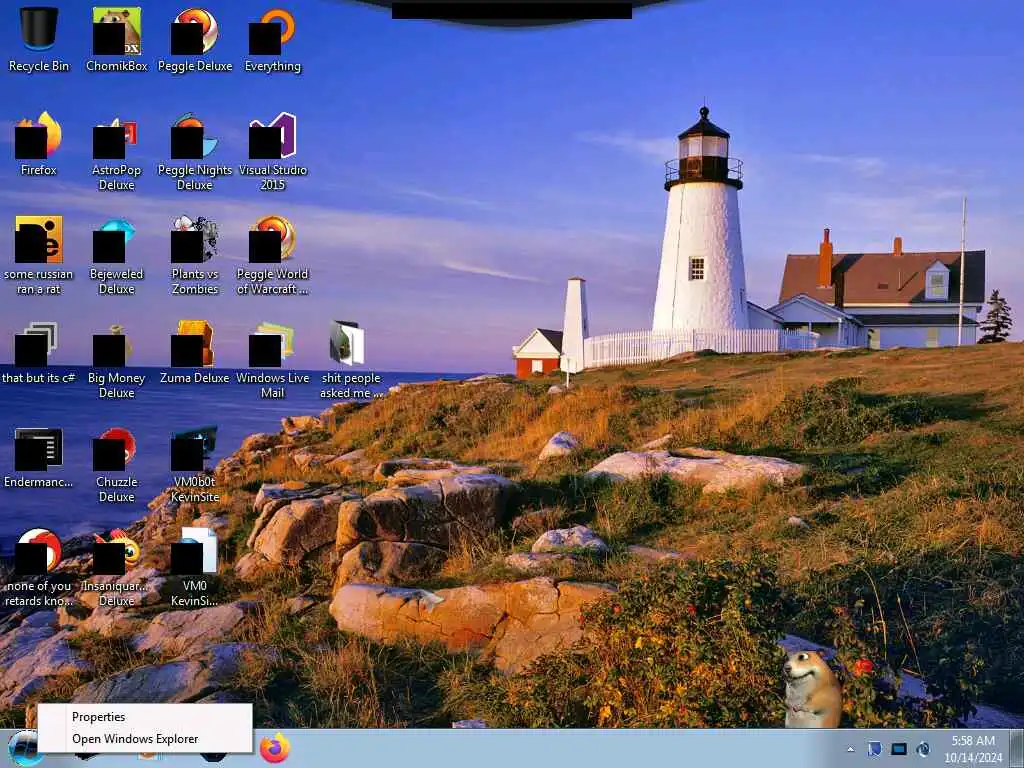Screen dimensions: 1024x768
Task: Click the Show Desktop strip beside the clock
Action: 1017,749
